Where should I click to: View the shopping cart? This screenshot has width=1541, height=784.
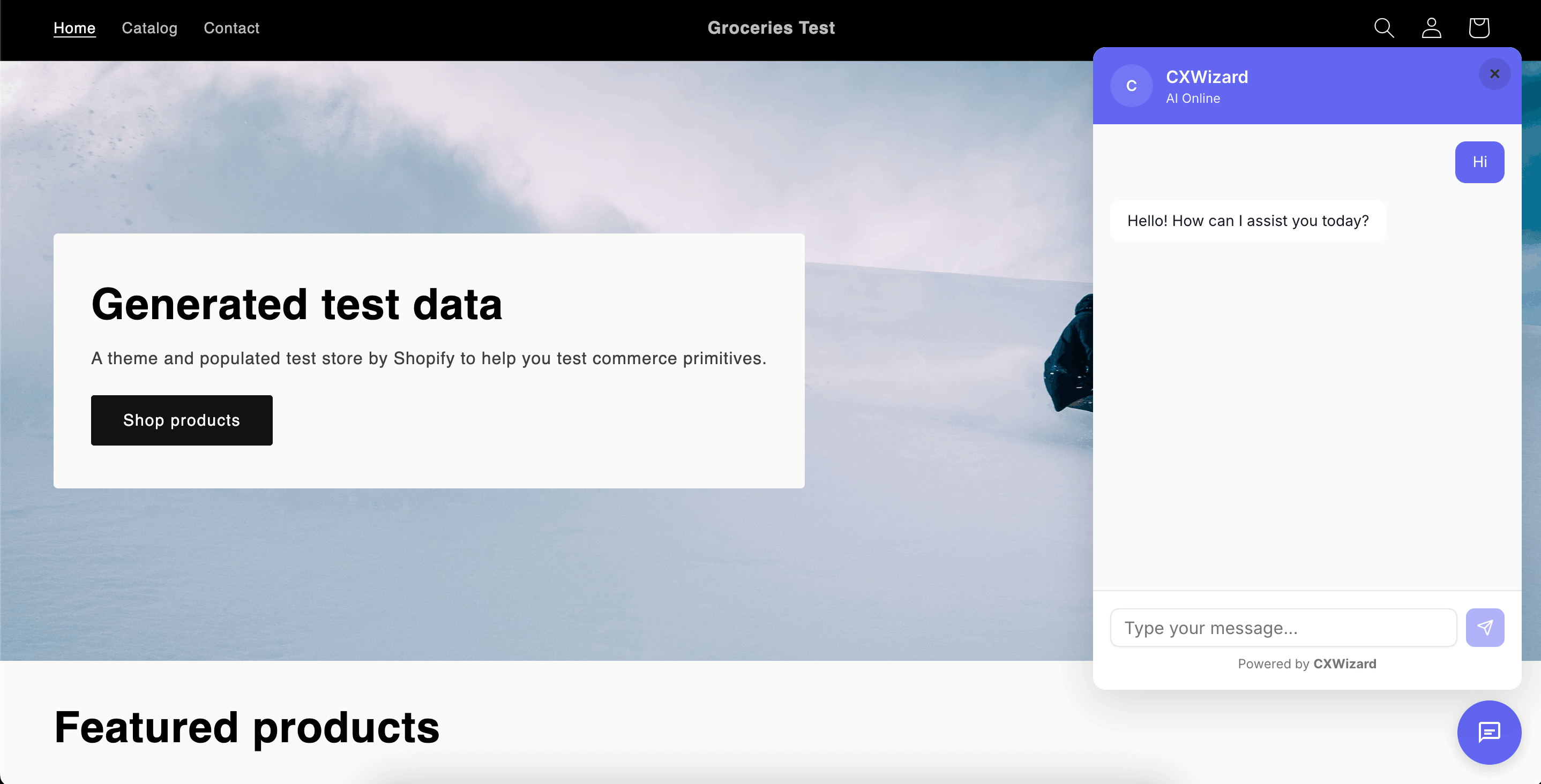[1479, 27]
